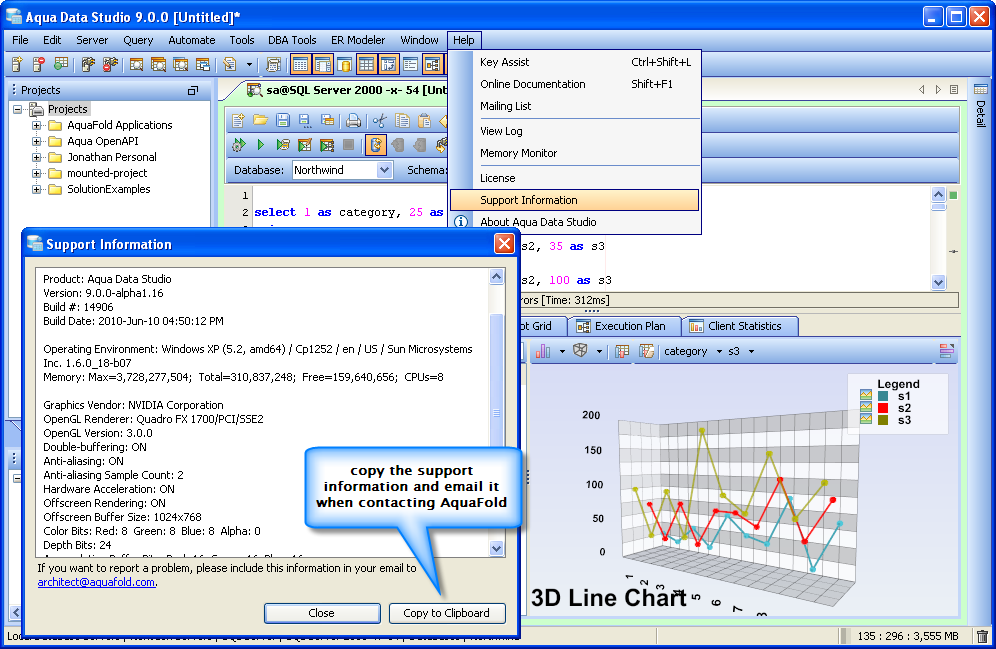The width and height of the screenshot is (996, 649).
Task: Toggle the second highlighted panel view button
Action: (x=323, y=64)
